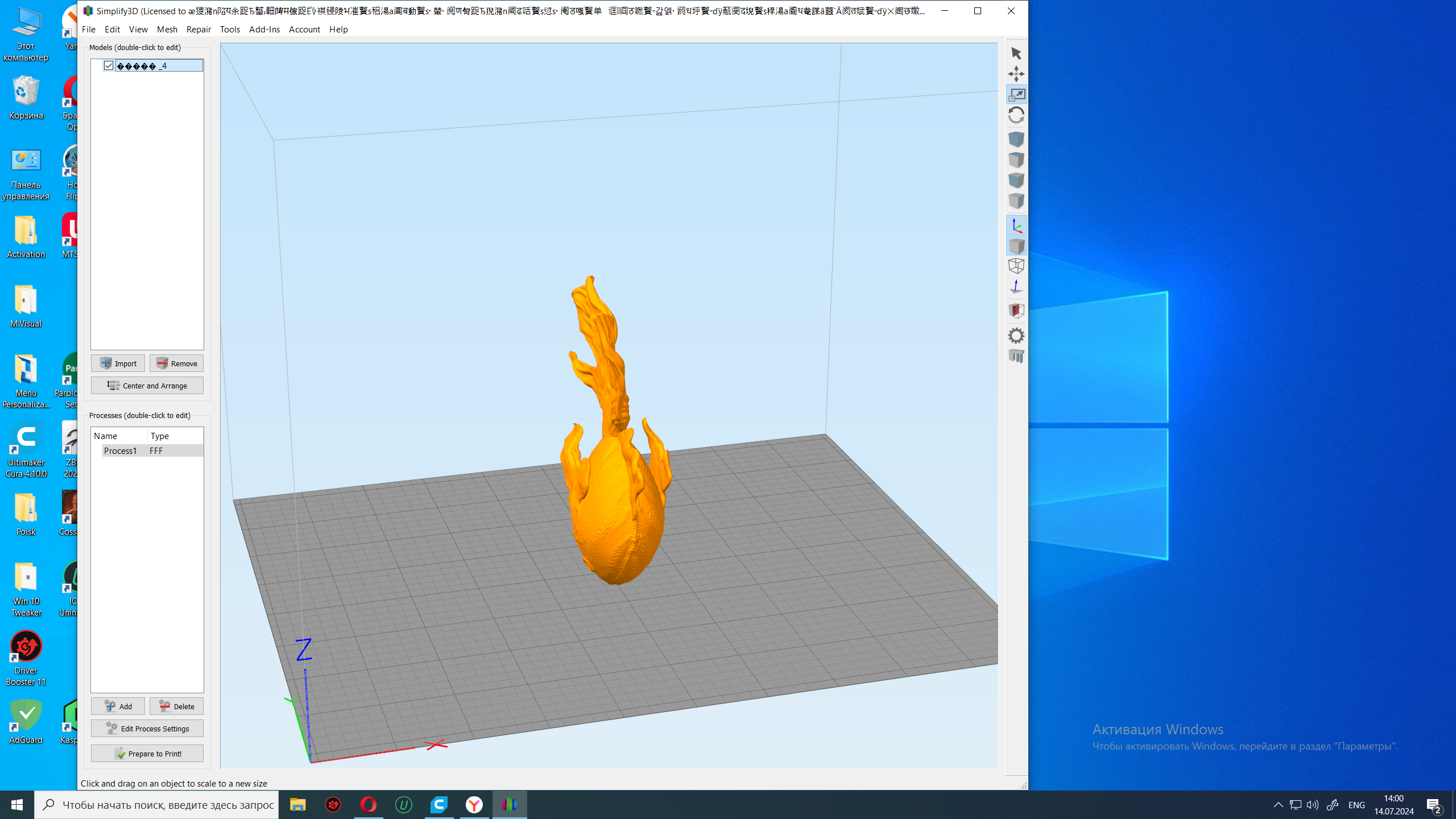The height and width of the screenshot is (819, 1456).
Task: Open cross section view tool
Action: coord(1016,311)
